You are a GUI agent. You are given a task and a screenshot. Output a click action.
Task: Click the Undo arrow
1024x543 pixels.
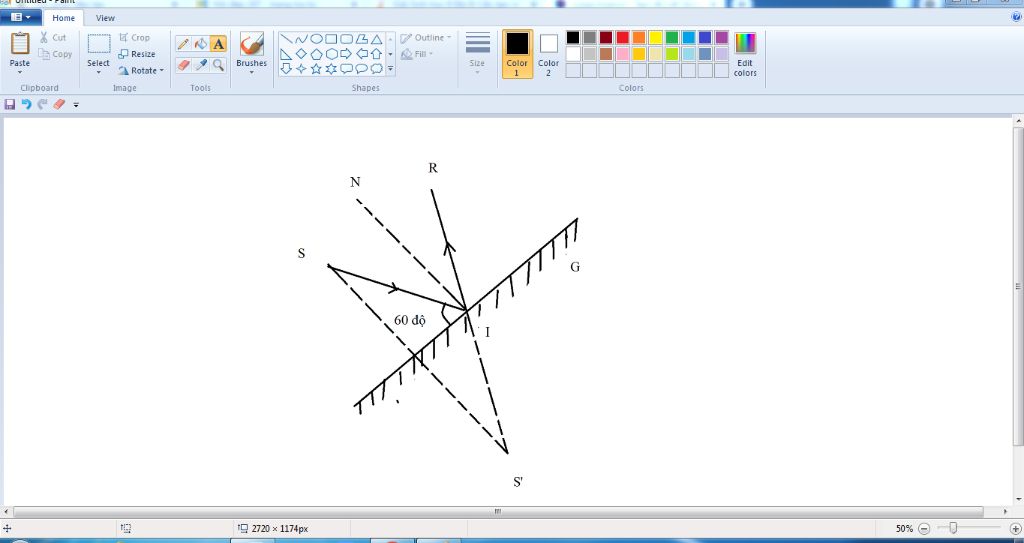(x=26, y=104)
